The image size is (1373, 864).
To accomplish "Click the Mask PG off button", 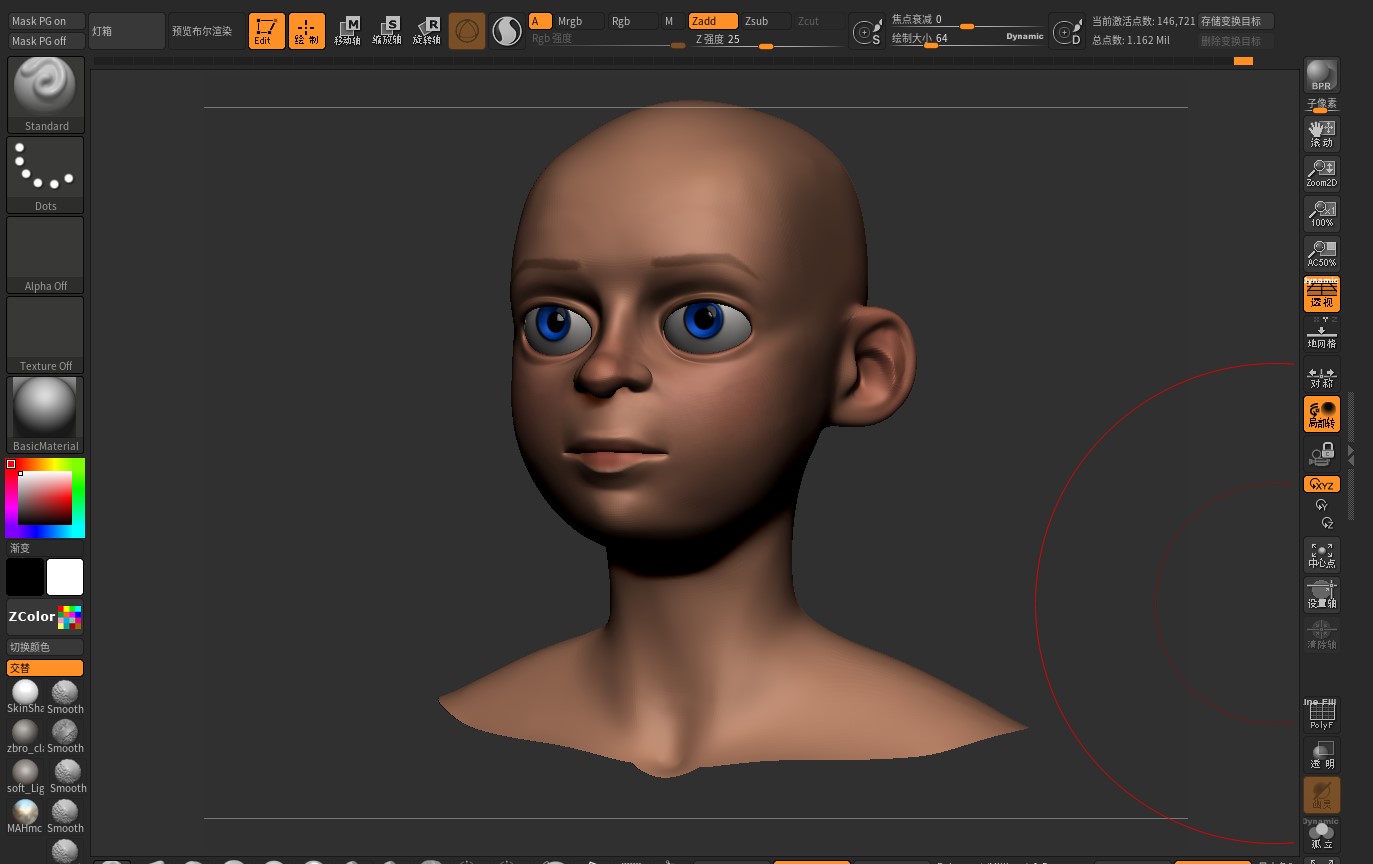I will [x=46, y=41].
